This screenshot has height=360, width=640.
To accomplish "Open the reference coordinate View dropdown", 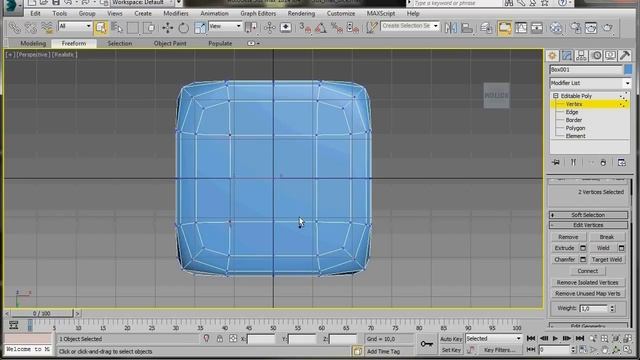I will 225,26.
